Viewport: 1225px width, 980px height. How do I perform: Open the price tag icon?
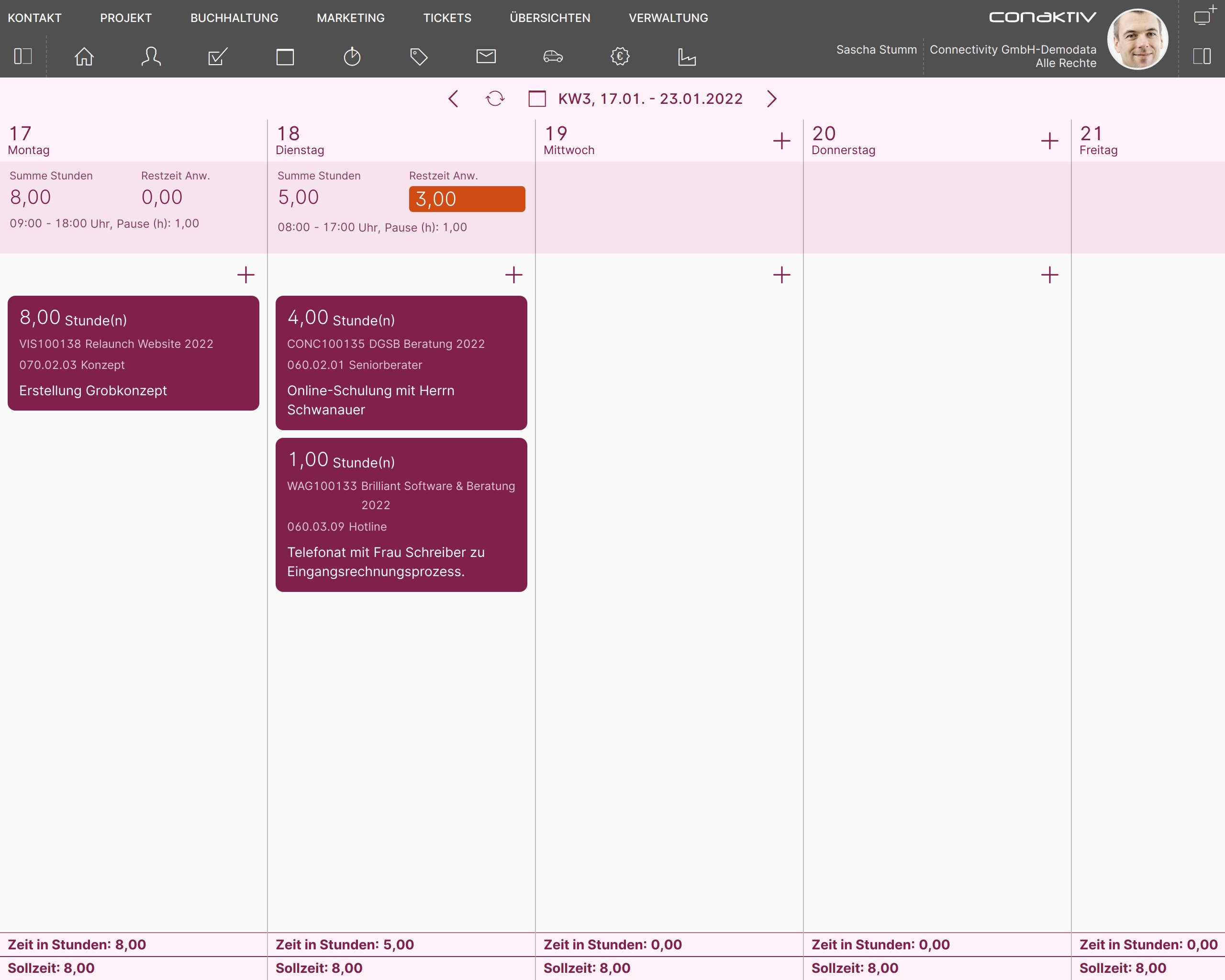(419, 56)
